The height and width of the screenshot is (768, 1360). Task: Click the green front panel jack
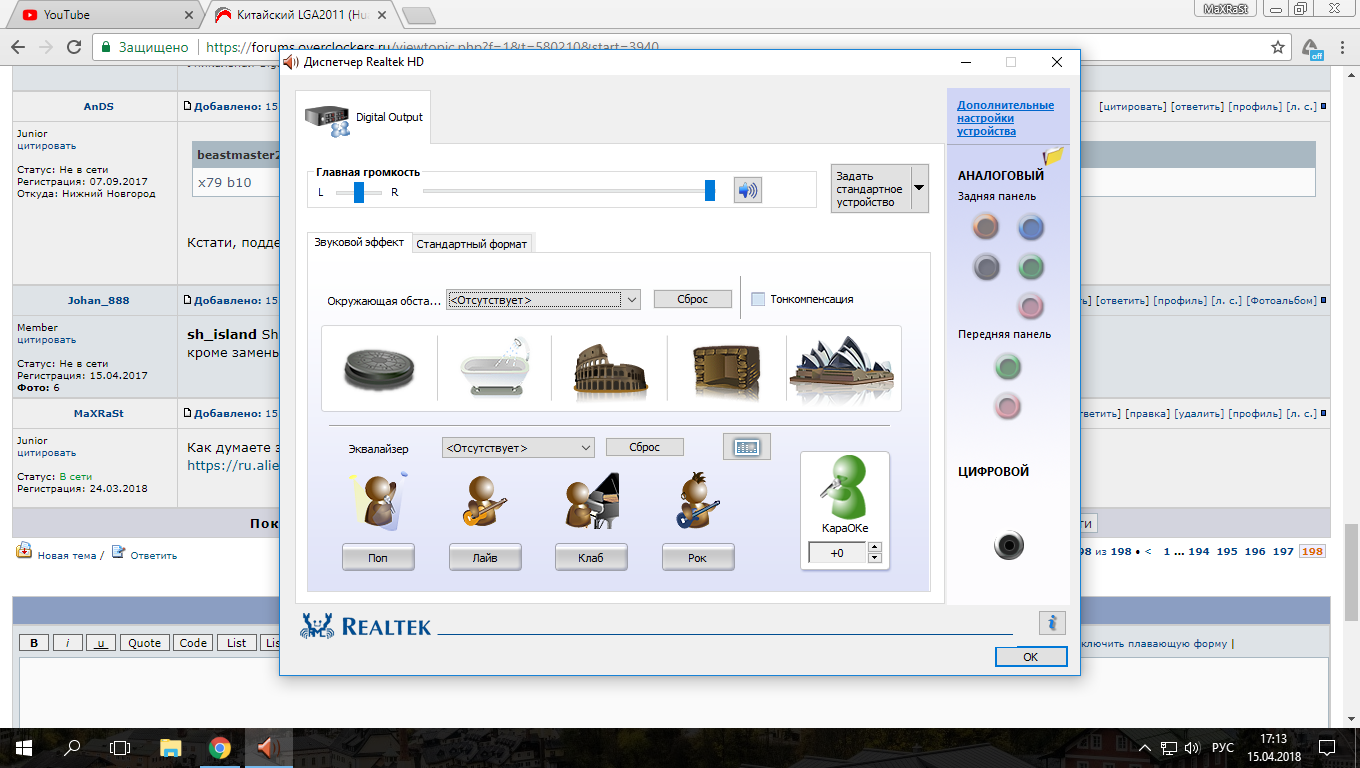1007,367
